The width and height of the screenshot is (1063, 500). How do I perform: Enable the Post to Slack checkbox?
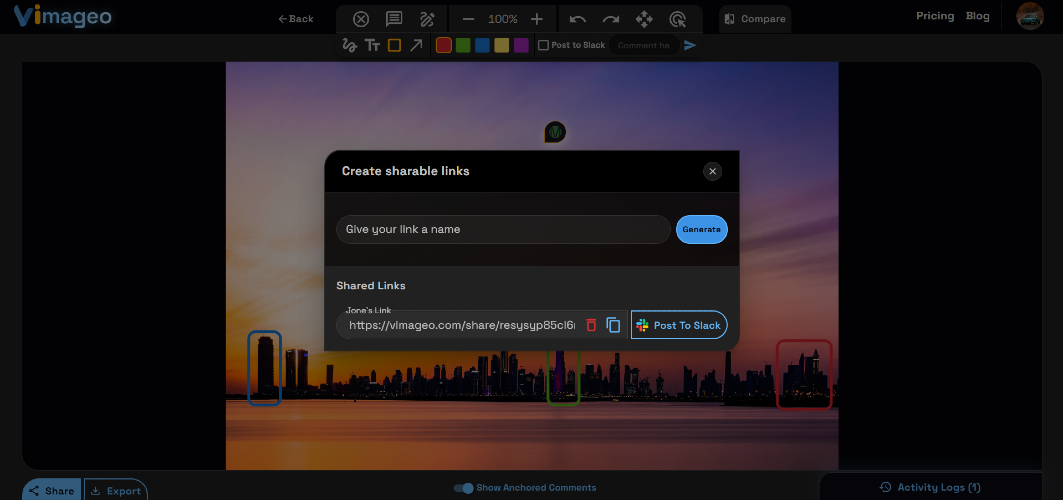(543, 45)
